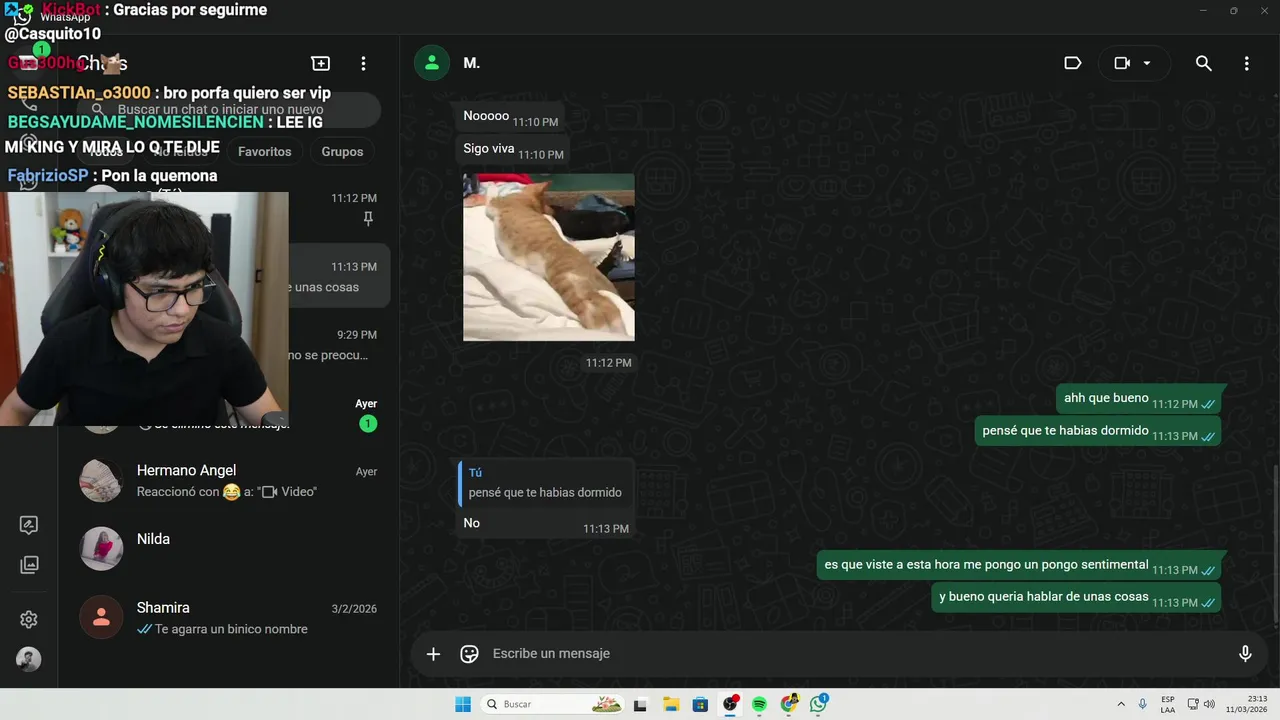Open network and volume quick settings
This screenshot has width=1280, height=720.
(1200, 705)
